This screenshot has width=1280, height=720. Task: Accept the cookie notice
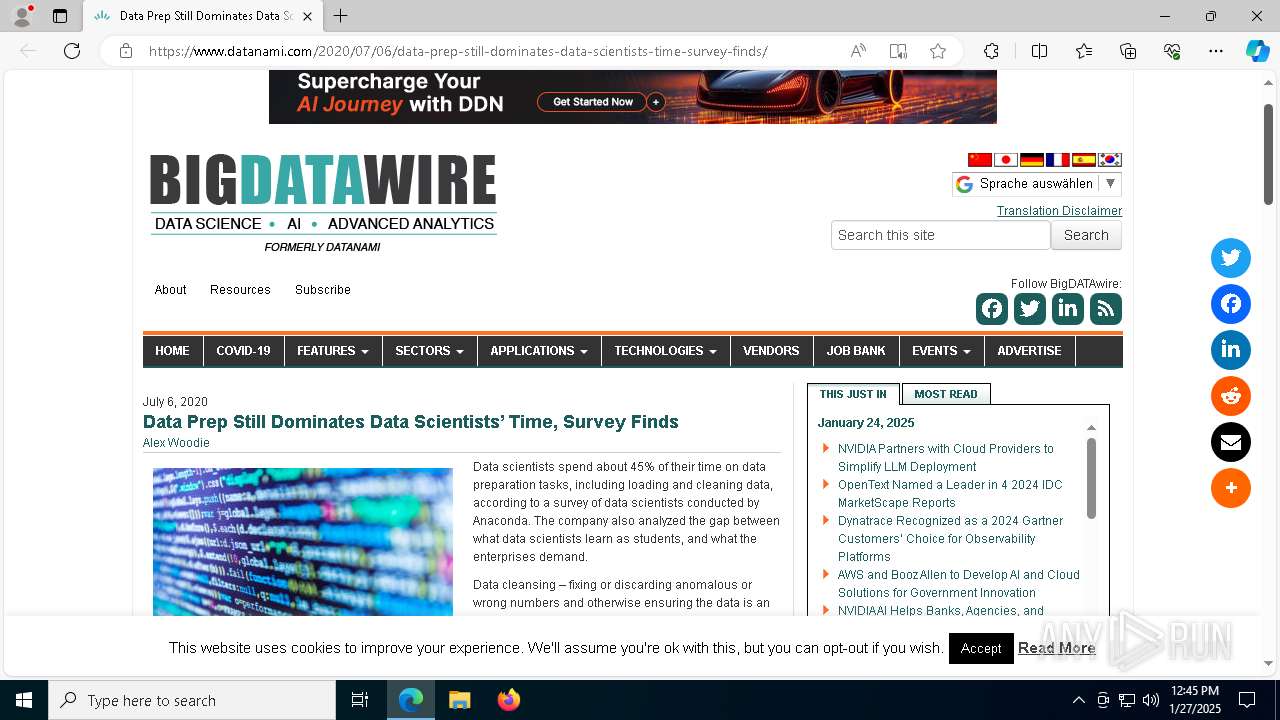point(981,648)
